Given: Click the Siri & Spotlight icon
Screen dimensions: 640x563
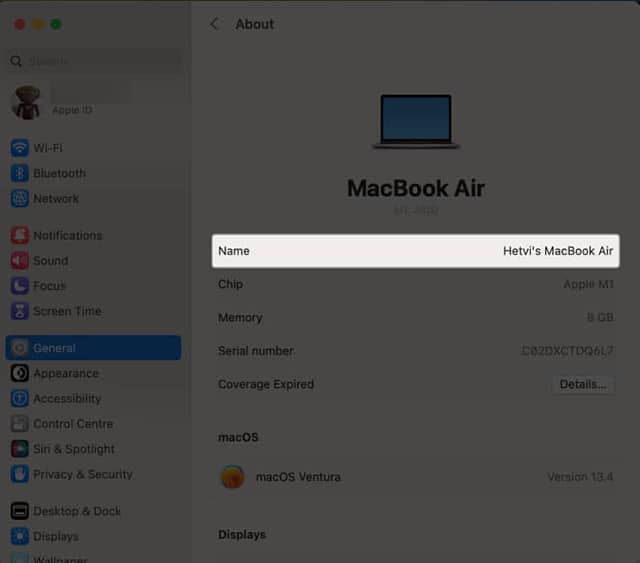Looking at the screenshot, I should 20,449.
